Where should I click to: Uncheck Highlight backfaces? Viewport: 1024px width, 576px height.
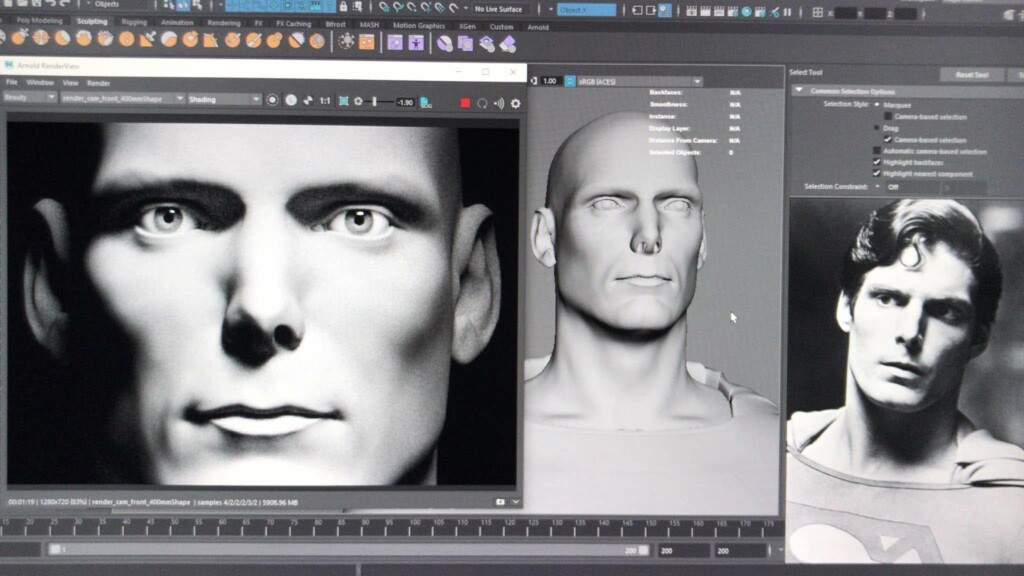877,162
